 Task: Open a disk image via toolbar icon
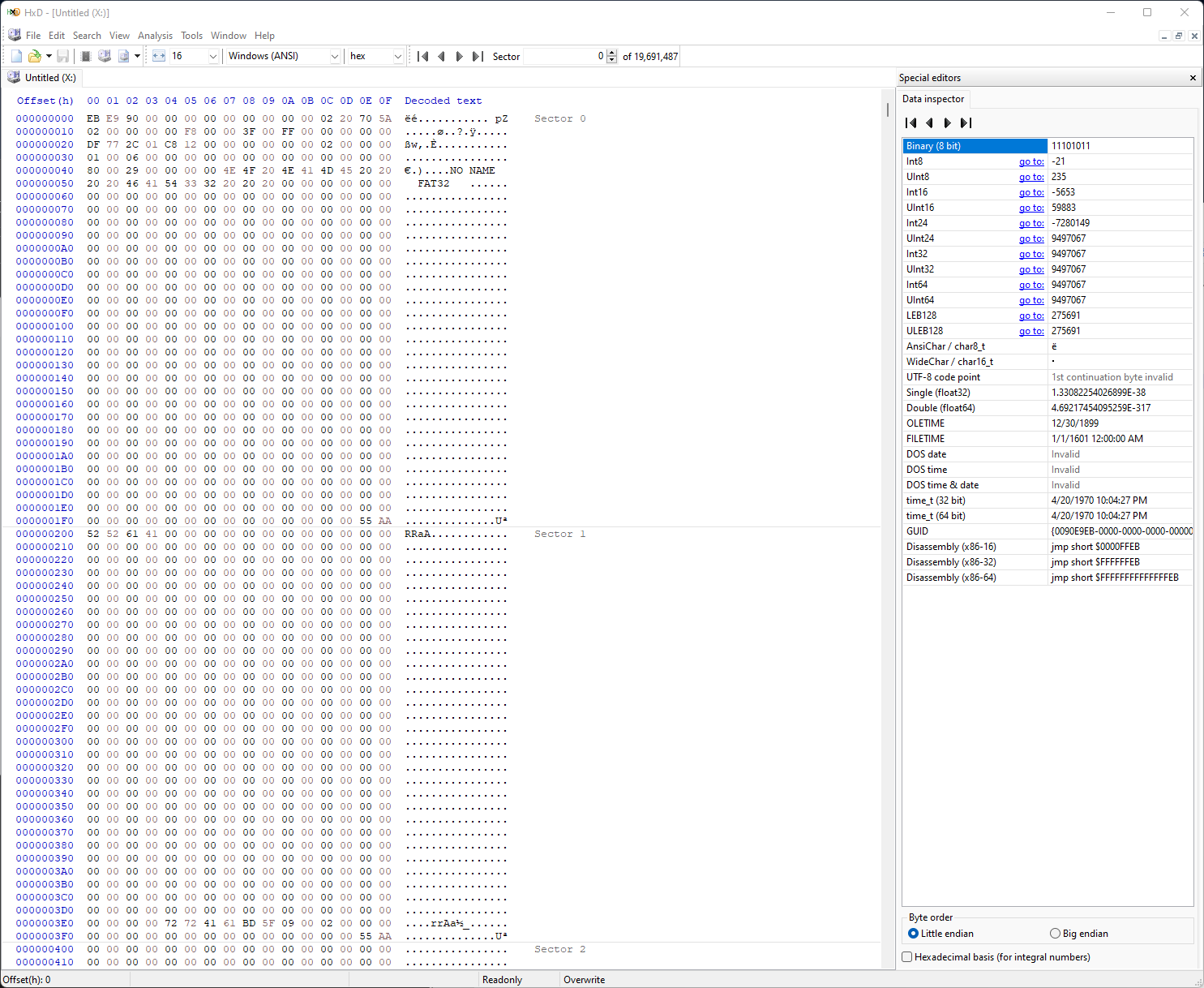(123, 55)
